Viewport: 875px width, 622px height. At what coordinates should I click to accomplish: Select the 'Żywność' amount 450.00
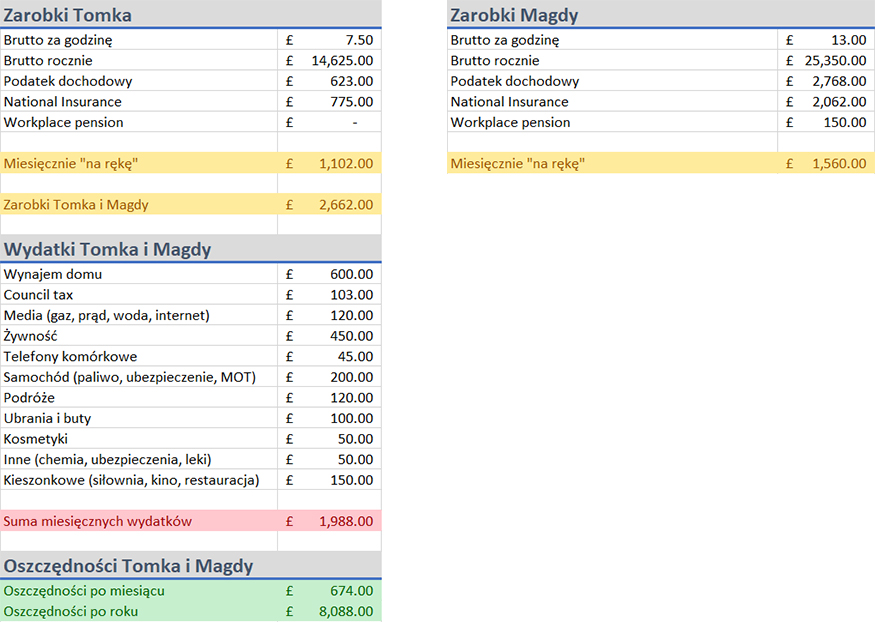351,336
